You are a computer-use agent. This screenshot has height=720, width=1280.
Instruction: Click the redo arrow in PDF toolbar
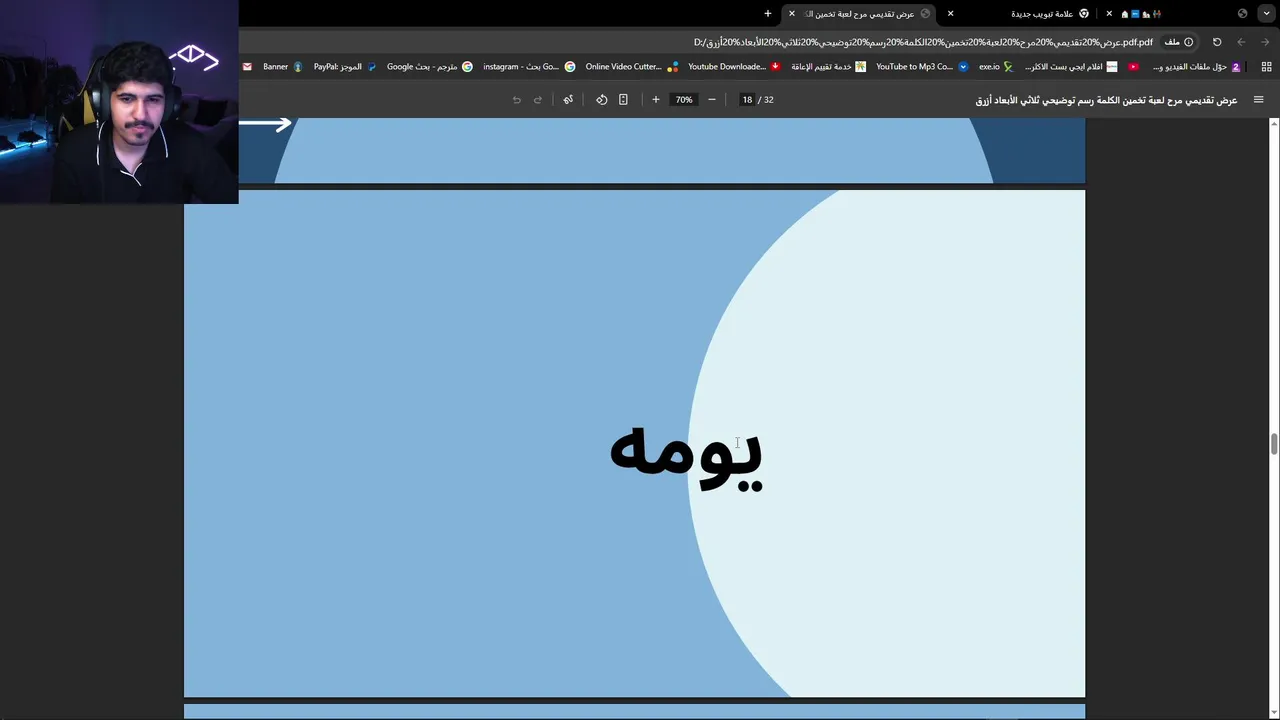[x=537, y=100]
